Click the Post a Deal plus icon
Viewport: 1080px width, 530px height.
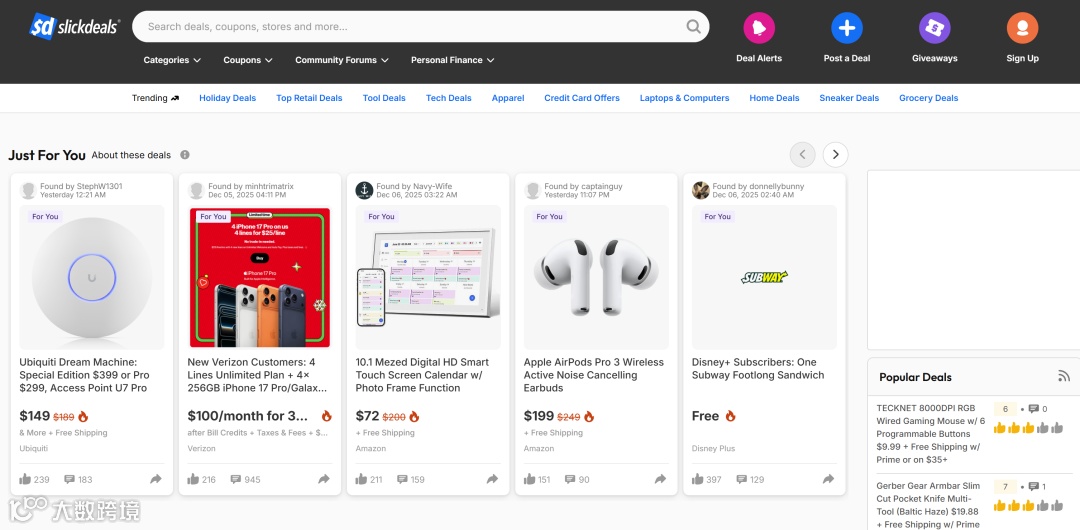pos(847,28)
